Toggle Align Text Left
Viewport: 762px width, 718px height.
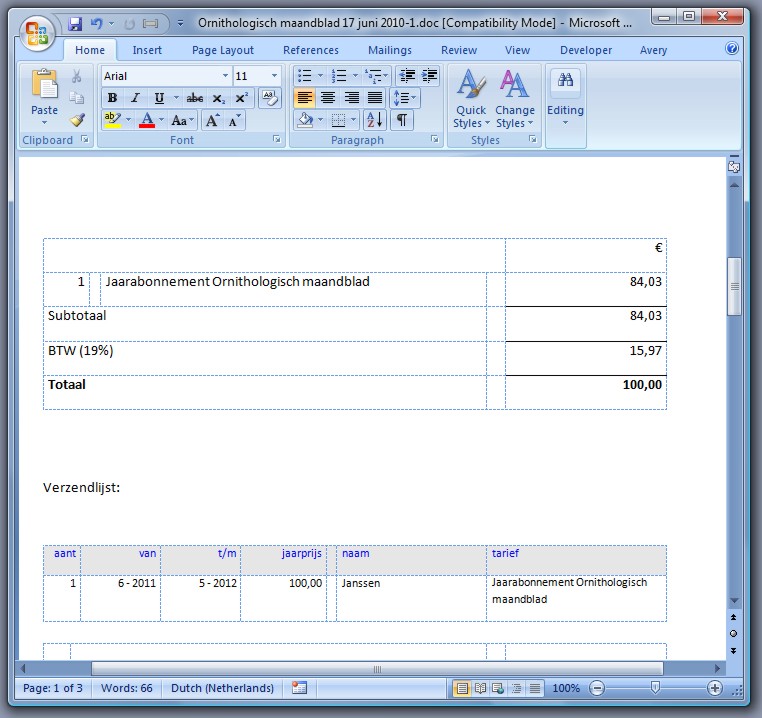(304, 98)
